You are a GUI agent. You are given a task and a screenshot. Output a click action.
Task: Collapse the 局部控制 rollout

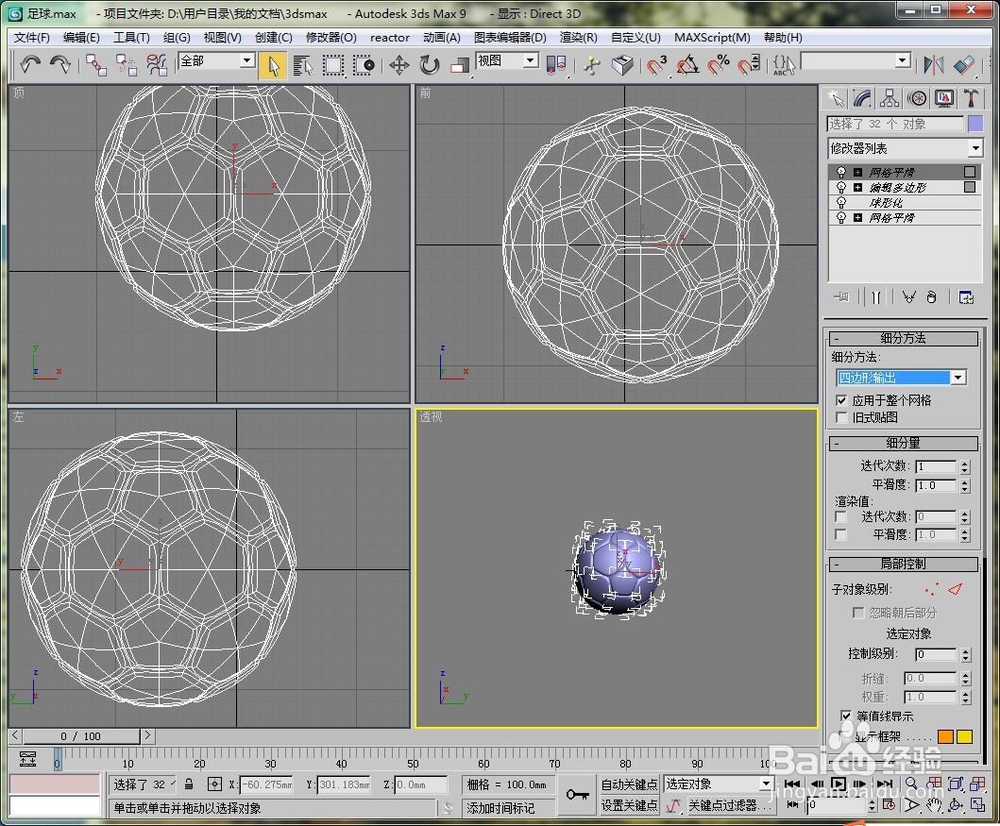click(902, 564)
